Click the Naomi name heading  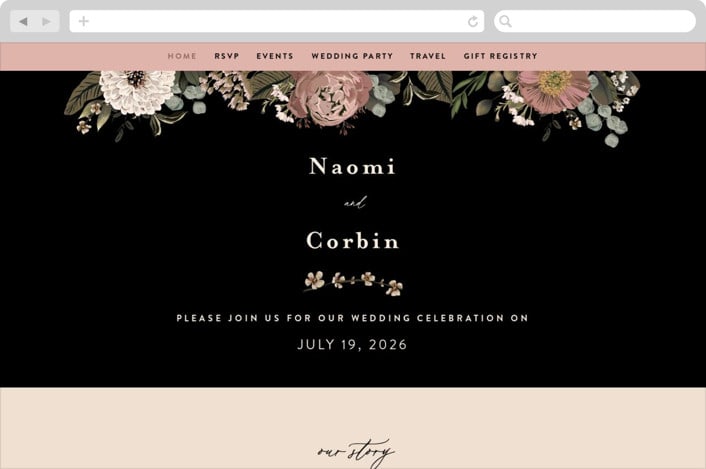point(353,166)
